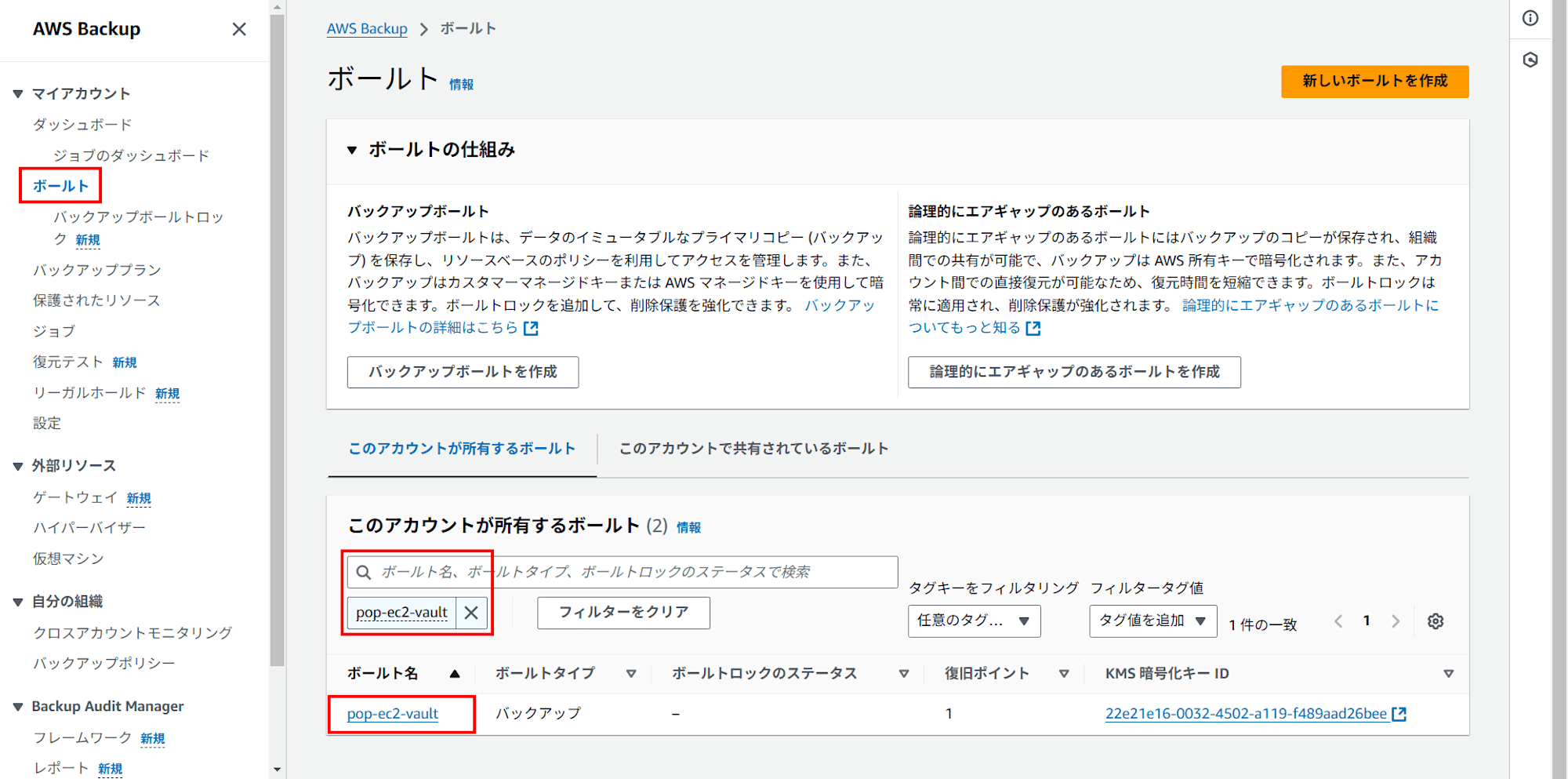Close the AWS Backup navigation panel

click(x=239, y=29)
